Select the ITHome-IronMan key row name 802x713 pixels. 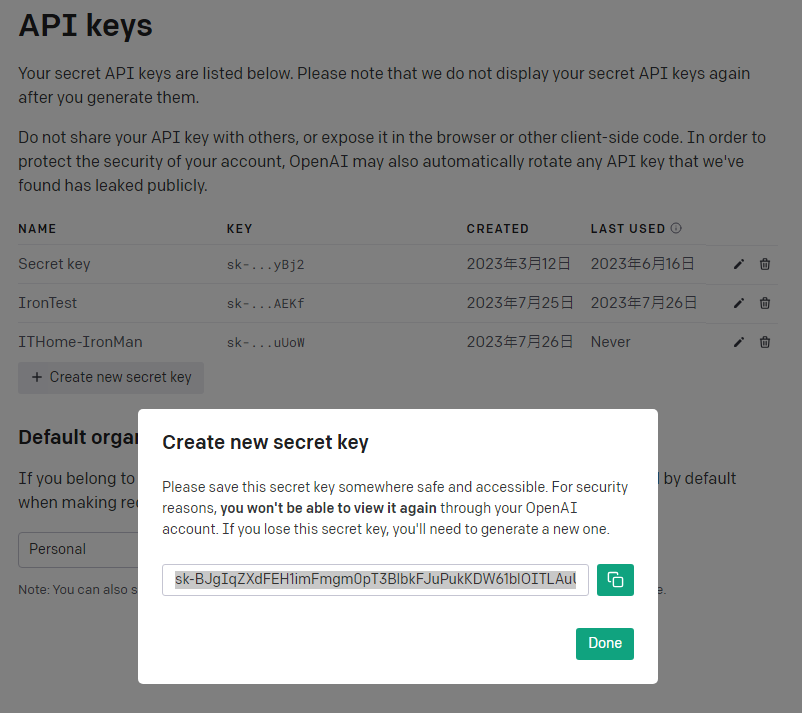click(x=80, y=342)
